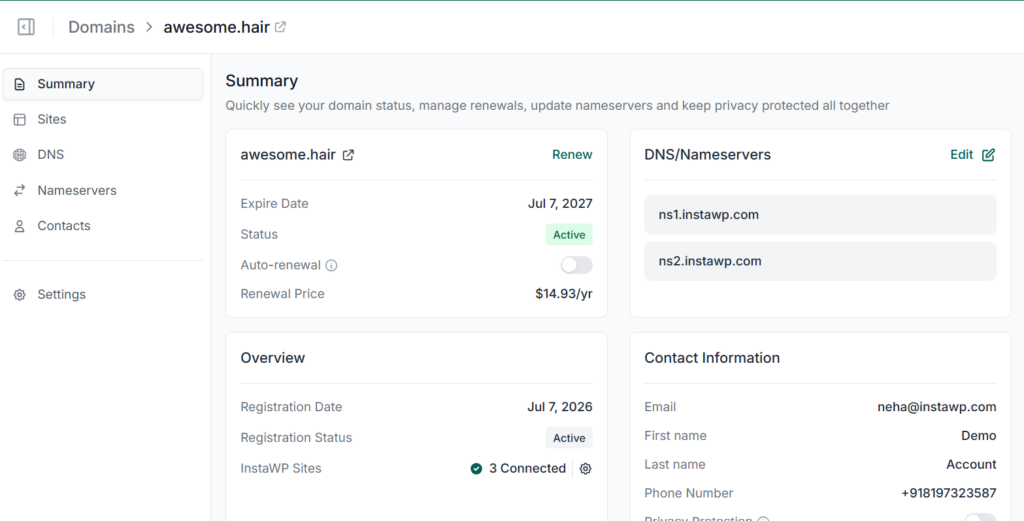
Task: Click phone number +918197323587
Action: point(949,493)
